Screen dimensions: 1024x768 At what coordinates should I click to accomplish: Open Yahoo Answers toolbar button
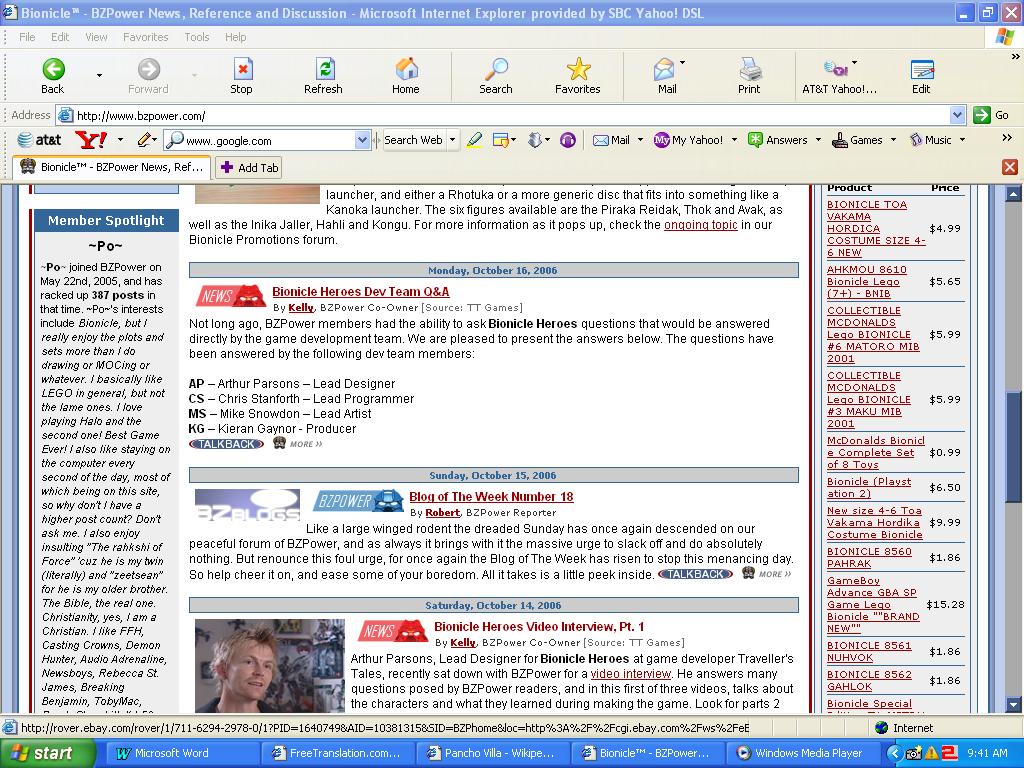(x=778, y=140)
